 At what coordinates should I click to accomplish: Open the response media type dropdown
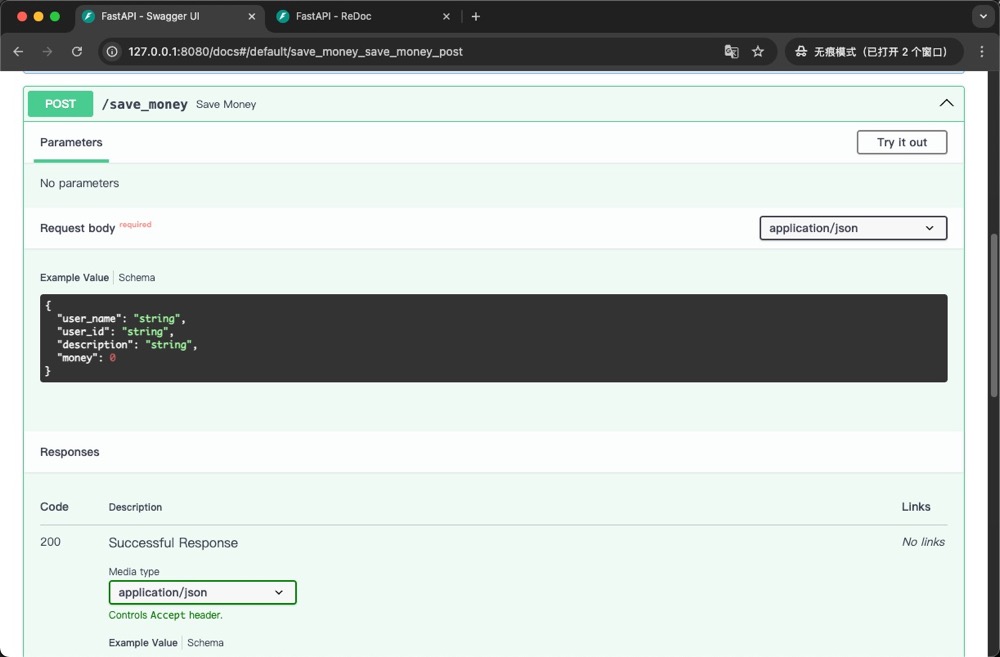(202, 592)
